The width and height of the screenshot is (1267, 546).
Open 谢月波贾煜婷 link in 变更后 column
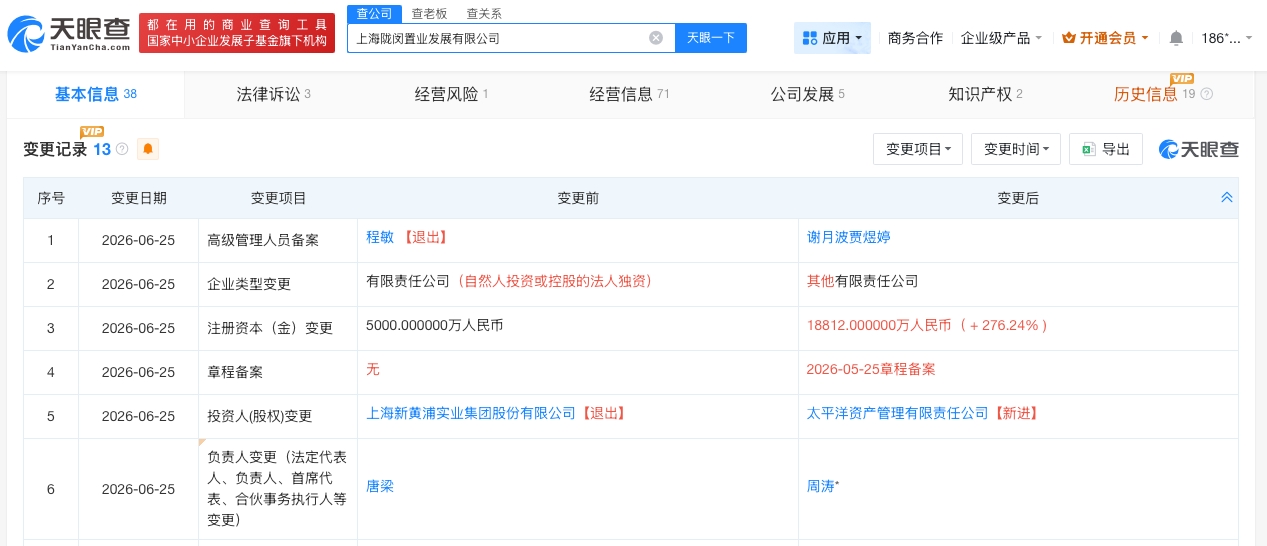pyautogui.click(x=849, y=238)
